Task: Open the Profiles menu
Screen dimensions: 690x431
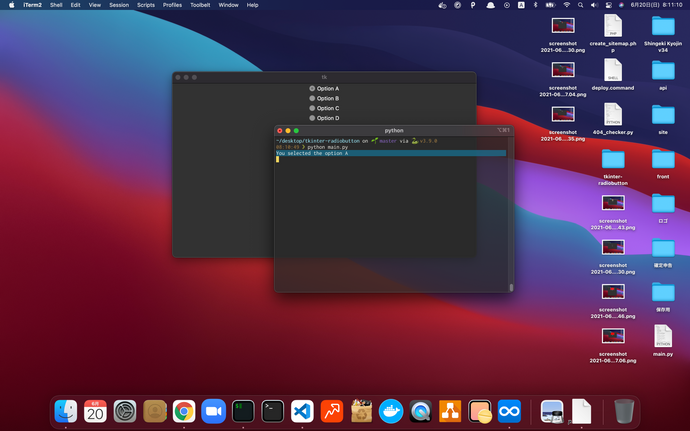Action: point(172,5)
